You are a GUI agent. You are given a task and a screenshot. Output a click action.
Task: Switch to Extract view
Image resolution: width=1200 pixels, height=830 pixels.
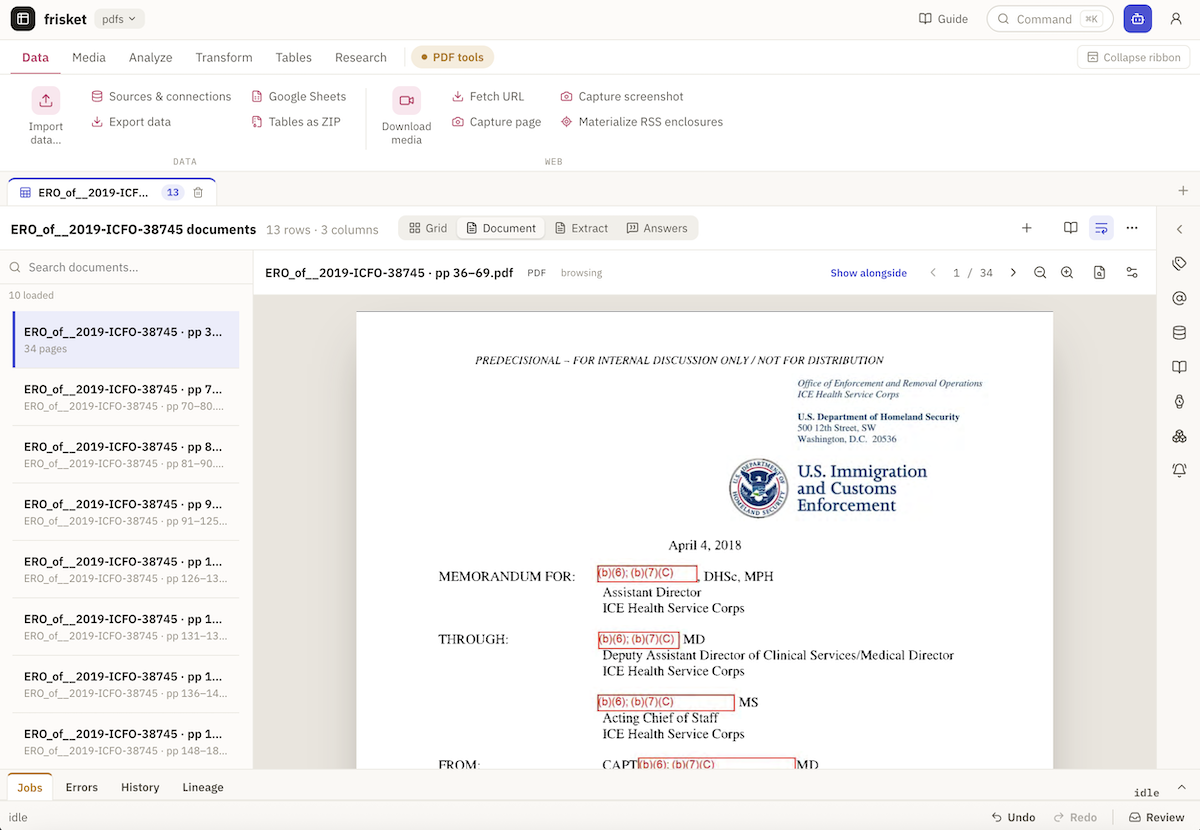pyautogui.click(x=581, y=228)
